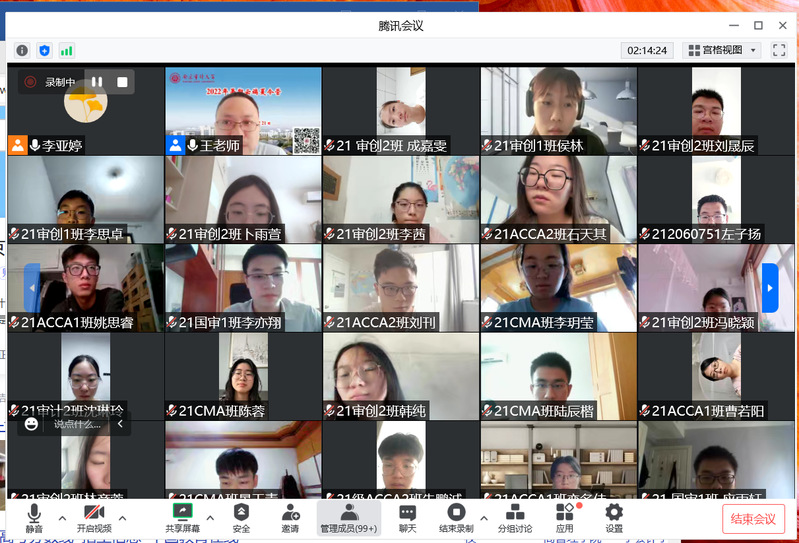Turn on the camera (开启视频)
Viewport: 799px width, 543px height.
point(94,518)
